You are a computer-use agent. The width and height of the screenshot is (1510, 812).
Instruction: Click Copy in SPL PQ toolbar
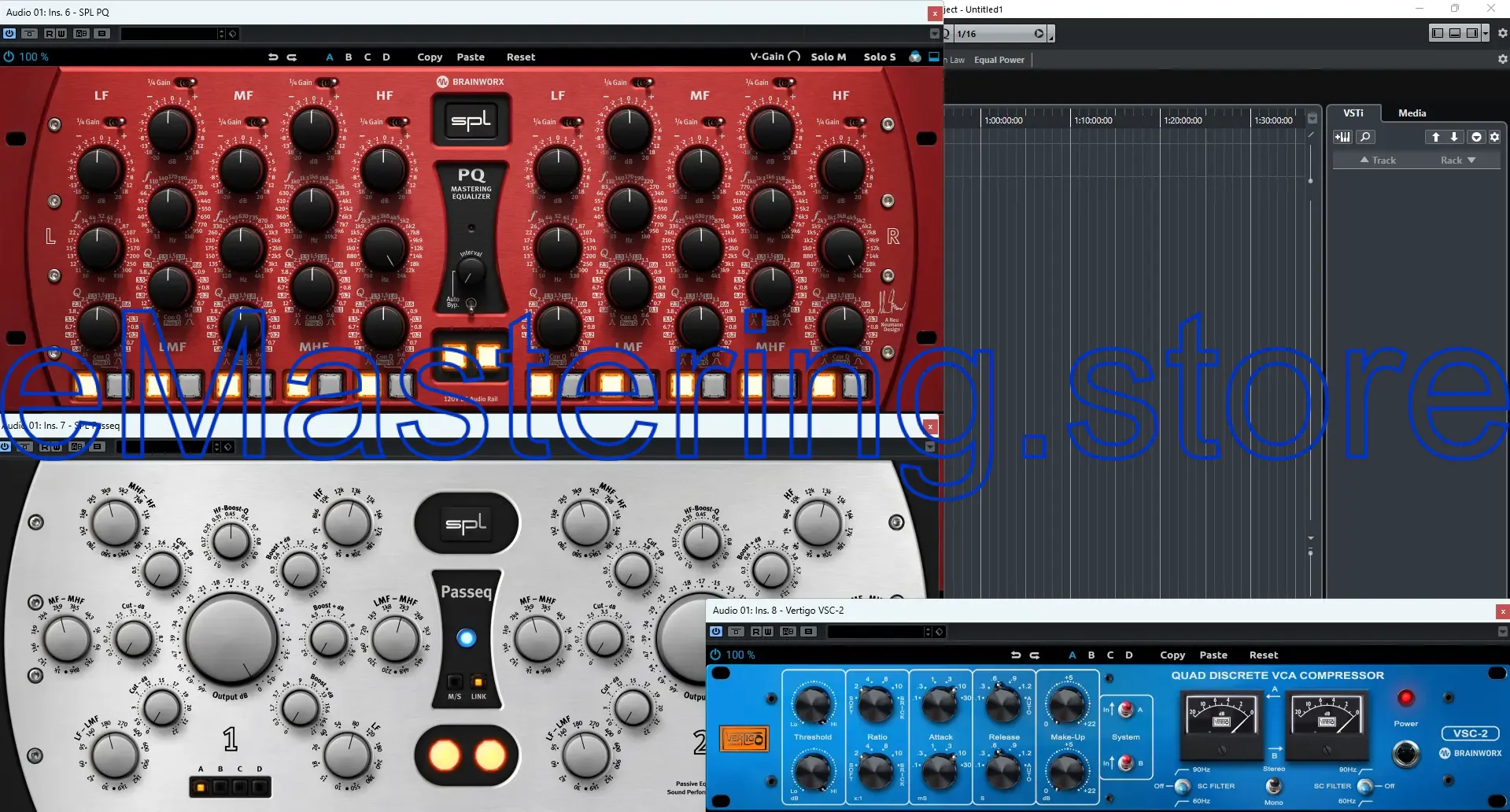430,57
